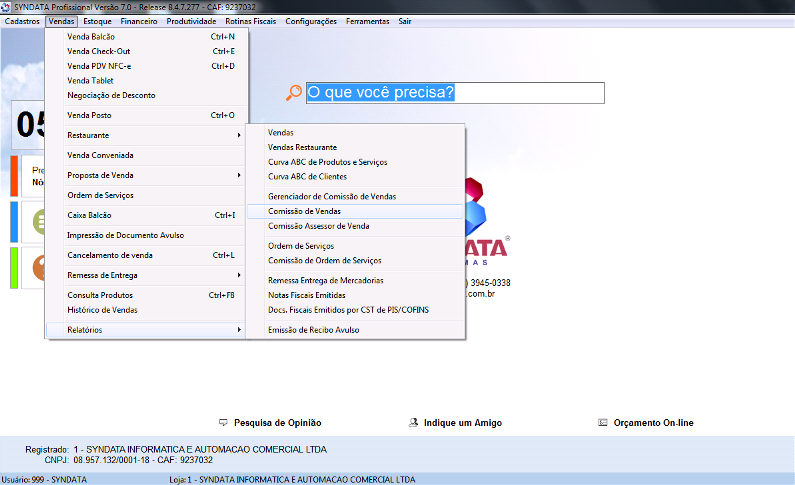Viewport: 795px width, 485px height.
Task: Click the Orçamento On-line link
Action: (x=654, y=423)
